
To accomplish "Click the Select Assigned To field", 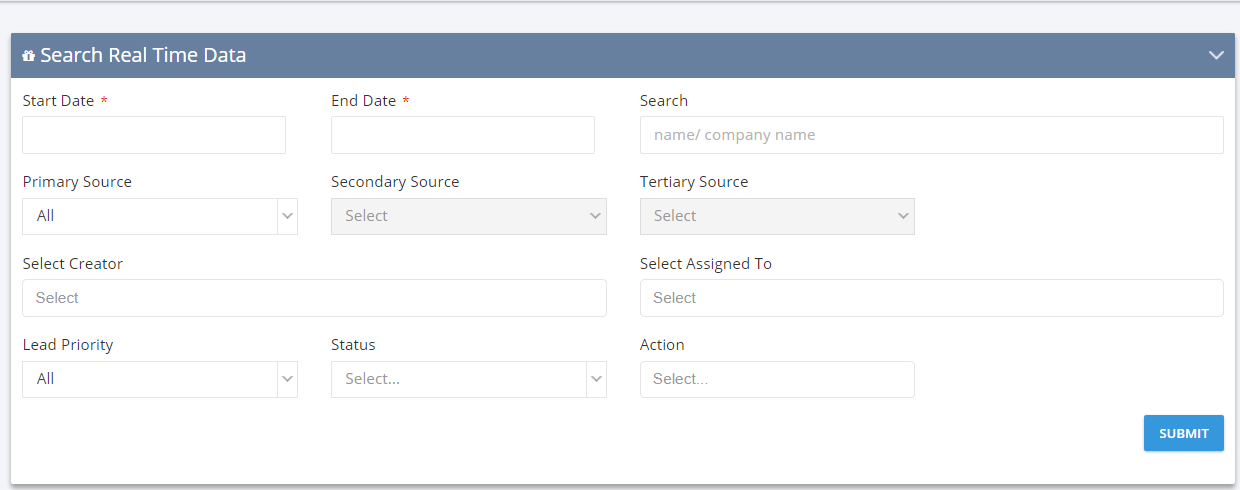I will [x=932, y=298].
